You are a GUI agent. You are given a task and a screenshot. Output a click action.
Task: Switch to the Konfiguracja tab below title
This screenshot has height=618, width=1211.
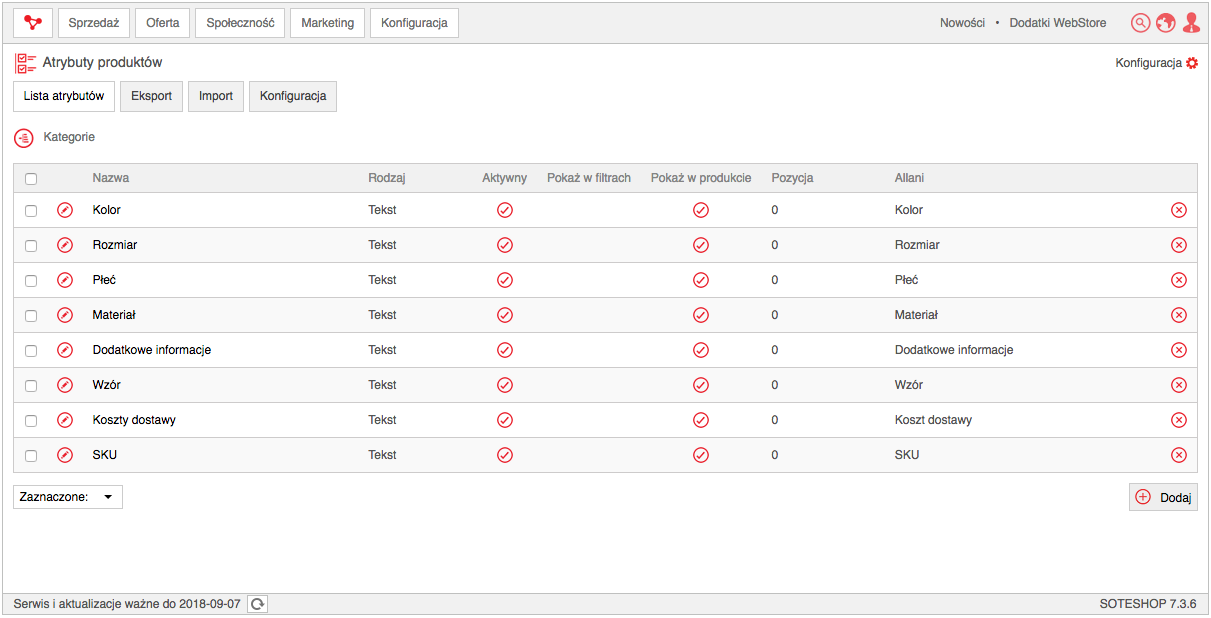tap(293, 96)
